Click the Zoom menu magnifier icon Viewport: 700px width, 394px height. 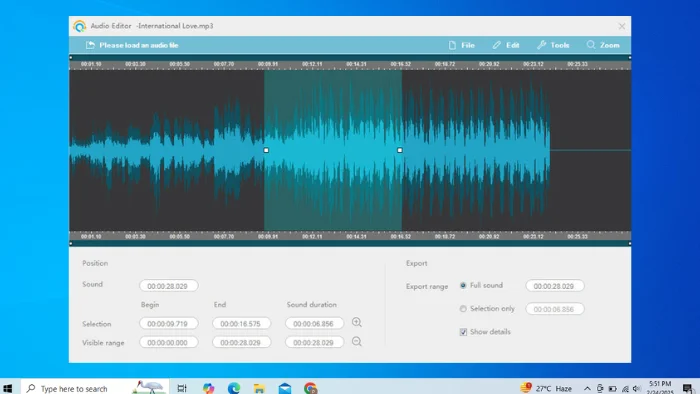pyautogui.click(x=591, y=45)
